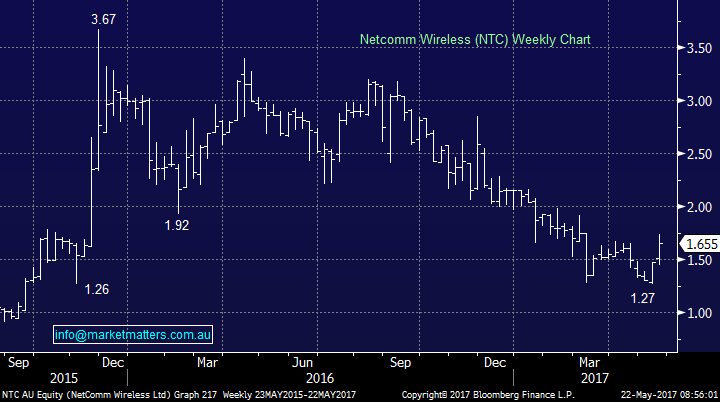Click the Sep 2016 x-axis label
Image resolution: width=720 pixels, height=402 pixels.
click(400, 362)
